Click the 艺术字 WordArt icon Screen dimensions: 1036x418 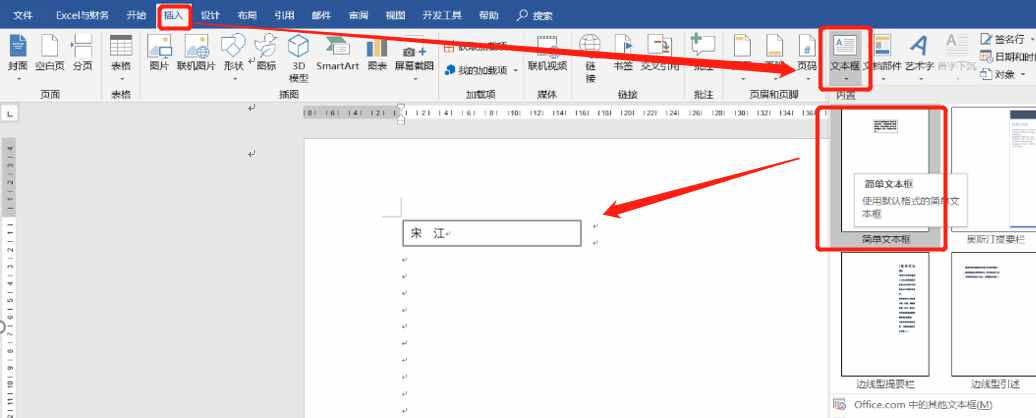pyautogui.click(x=918, y=46)
